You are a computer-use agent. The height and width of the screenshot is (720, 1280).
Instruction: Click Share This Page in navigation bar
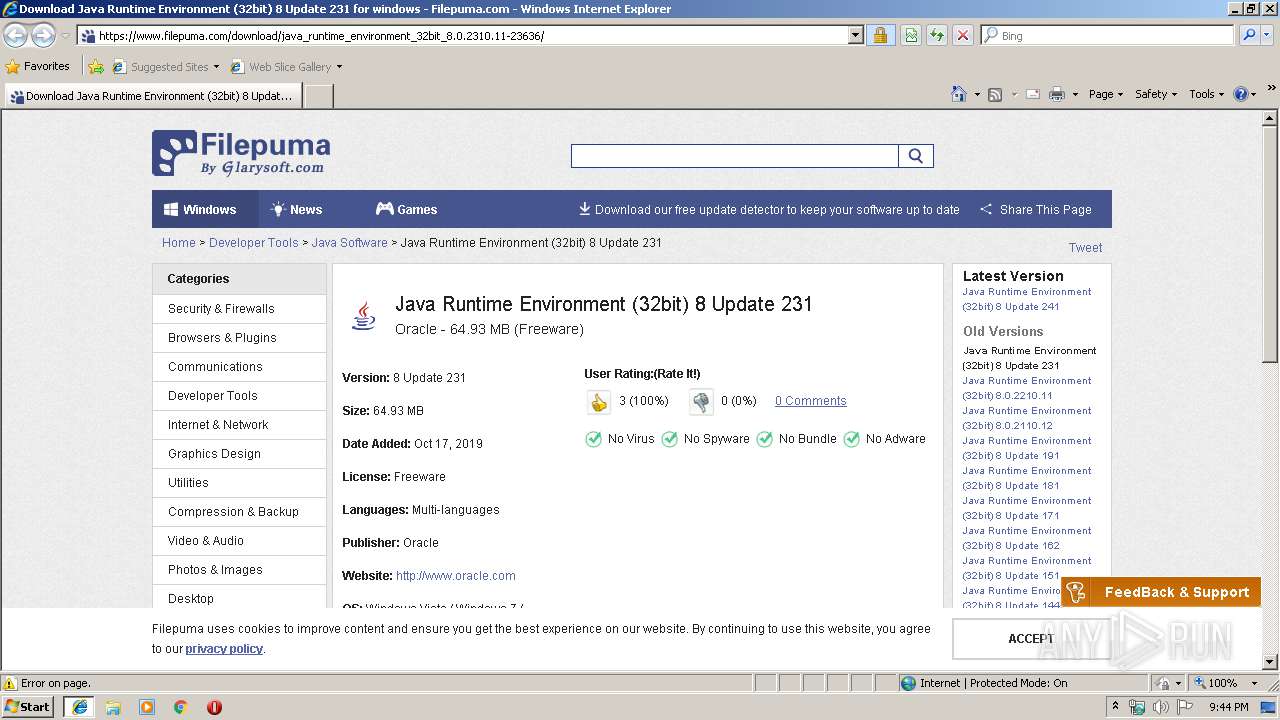(x=1035, y=209)
